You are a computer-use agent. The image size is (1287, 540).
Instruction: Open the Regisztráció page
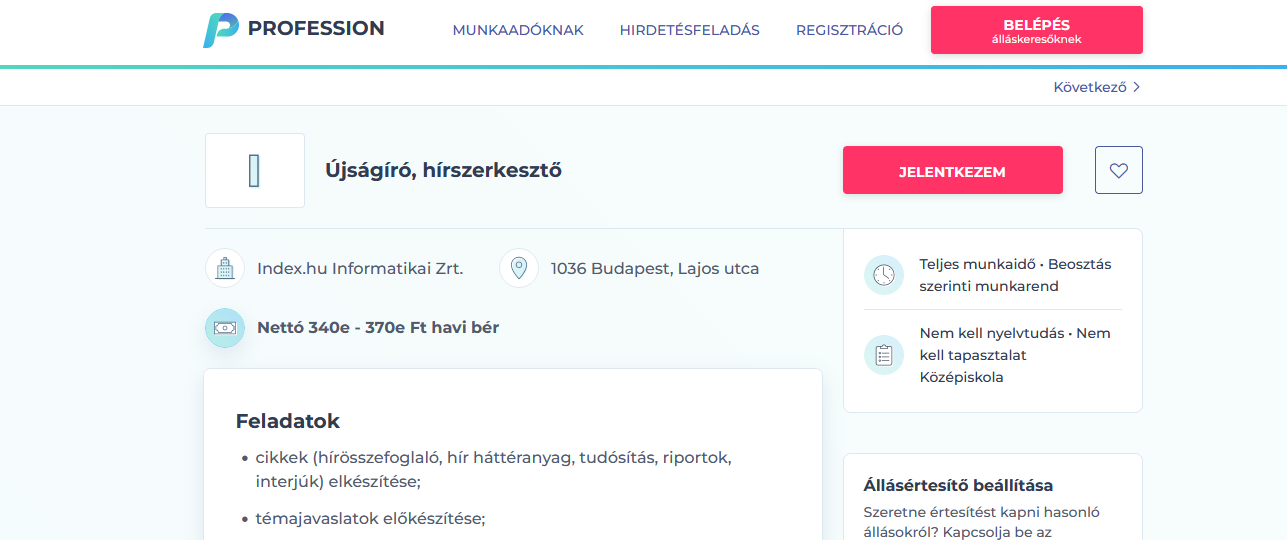[x=849, y=30]
